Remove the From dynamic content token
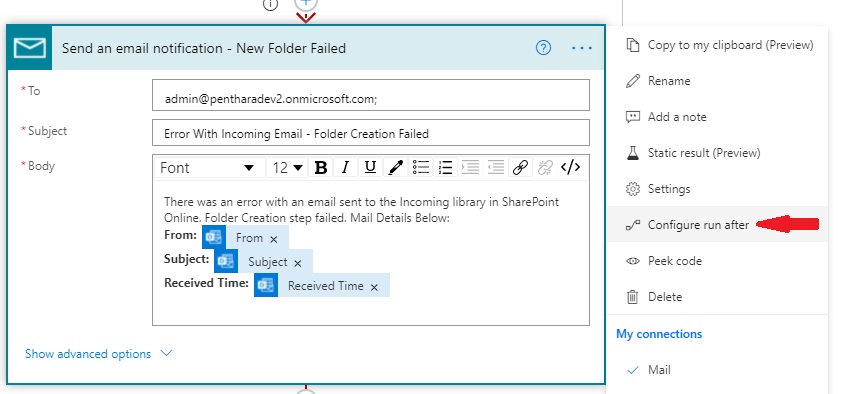Screen dimensions: 851x394 274,239
